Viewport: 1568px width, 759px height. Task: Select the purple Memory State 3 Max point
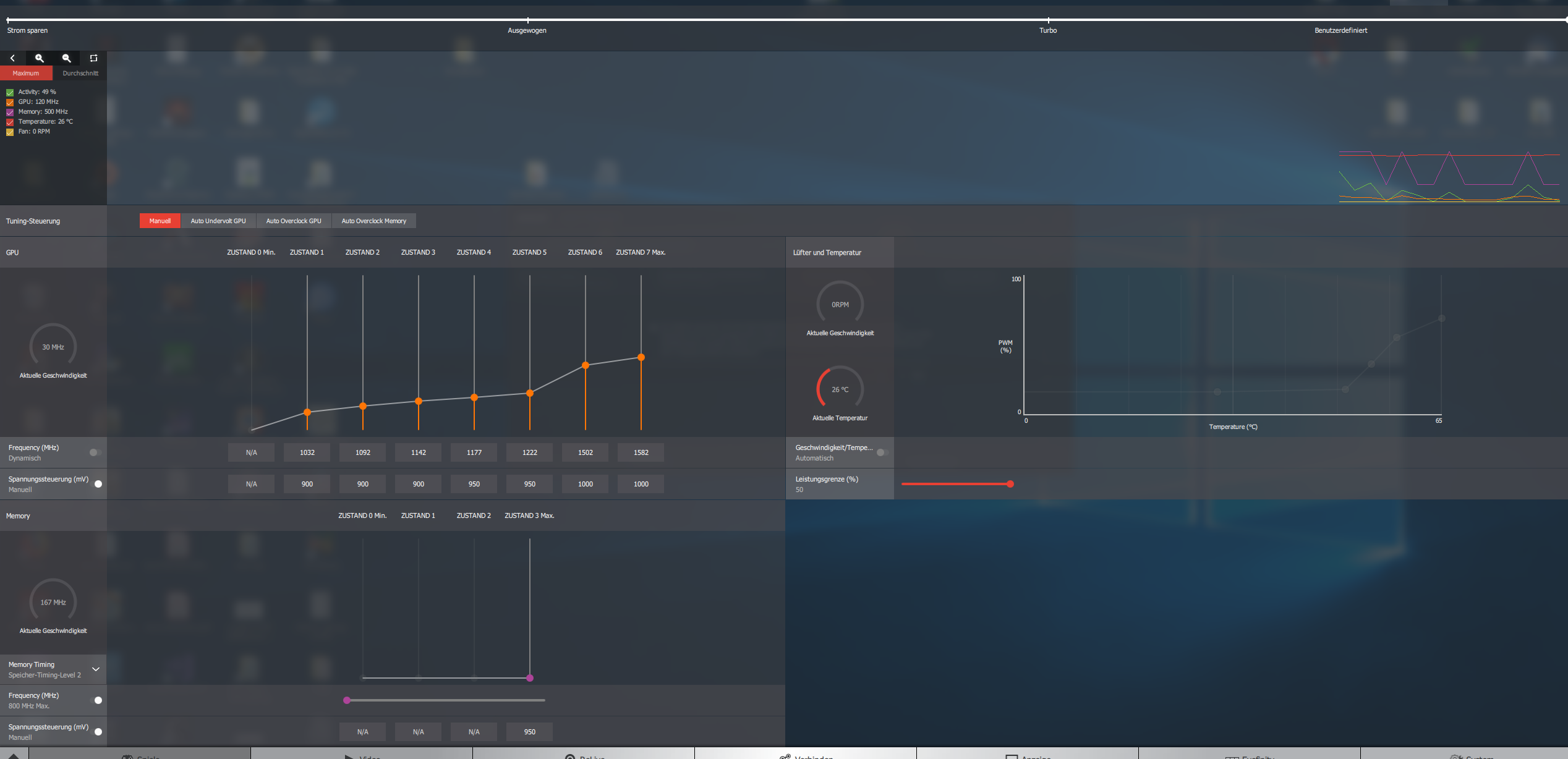point(530,678)
